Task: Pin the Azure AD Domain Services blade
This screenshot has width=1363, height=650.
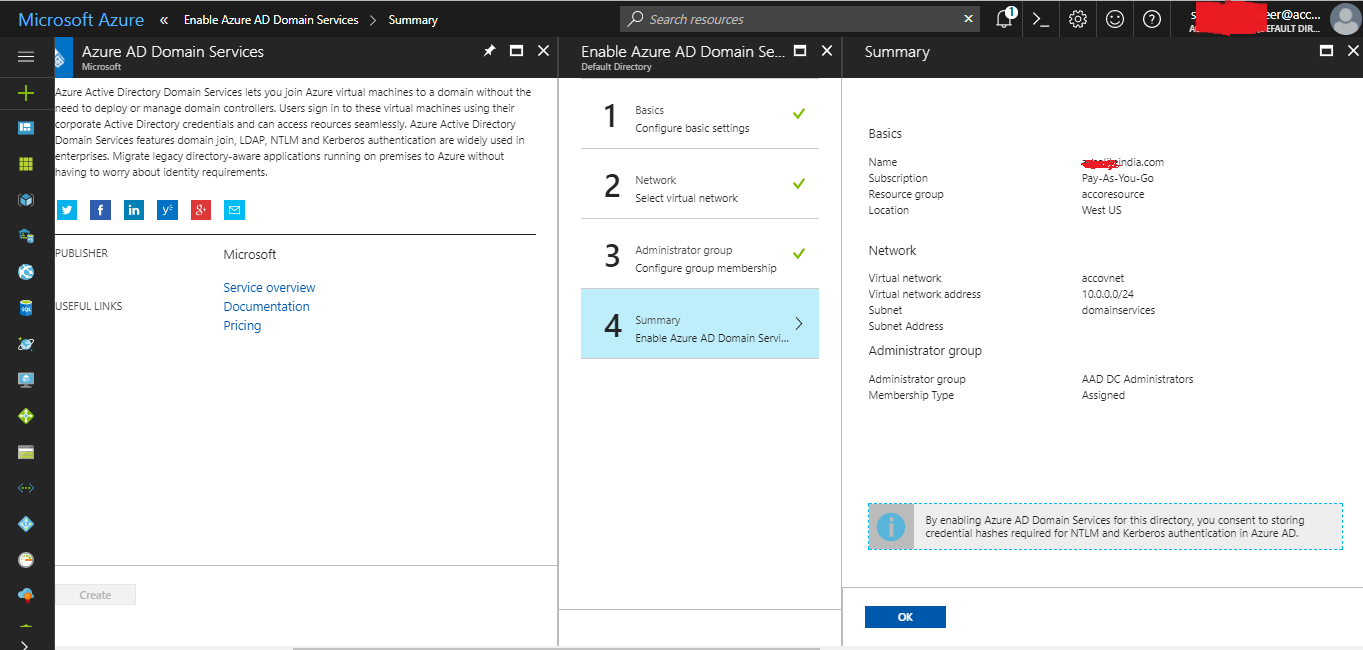Action: [x=489, y=50]
